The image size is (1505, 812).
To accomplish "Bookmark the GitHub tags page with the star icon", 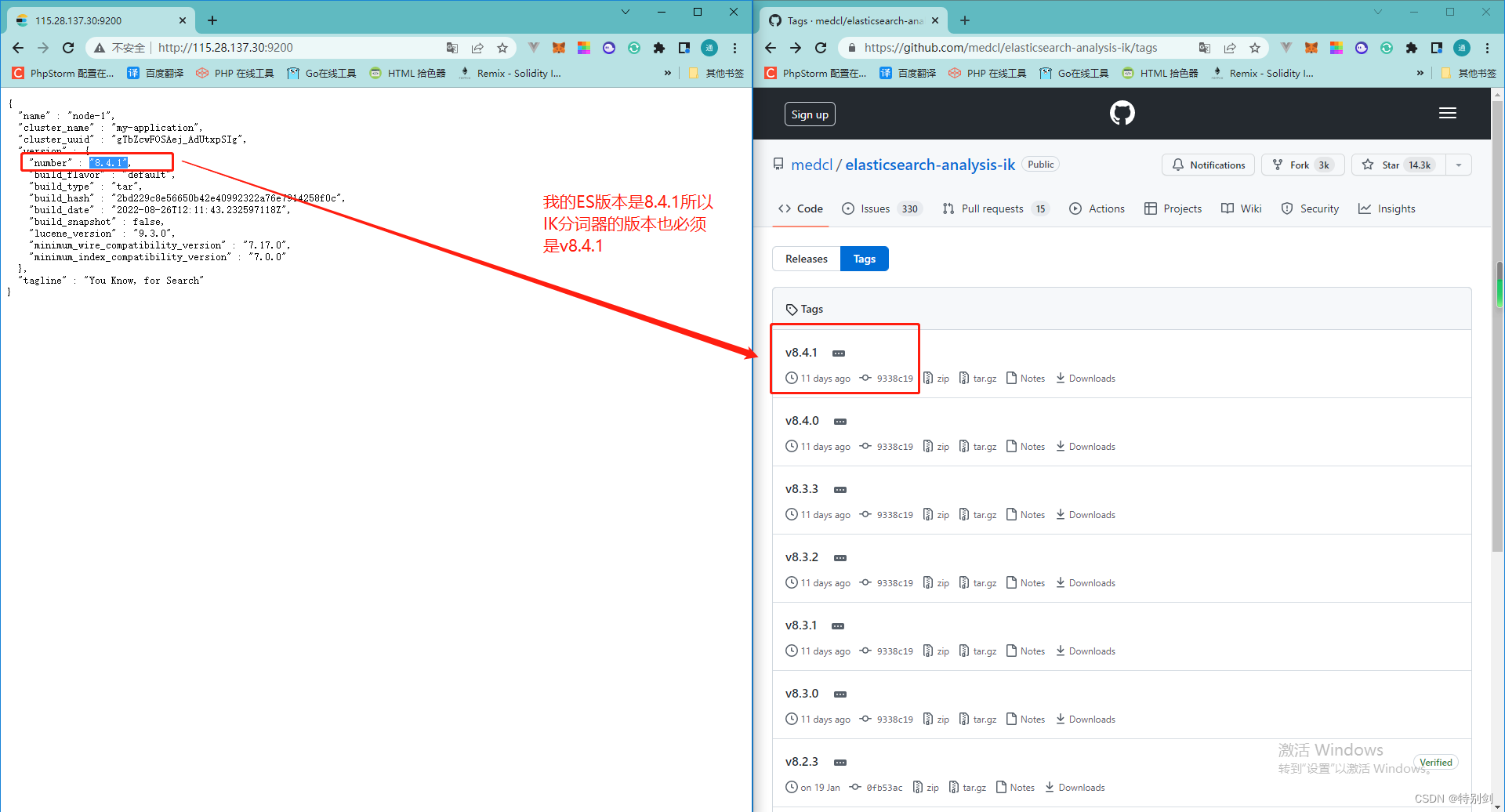I will coord(1255,48).
